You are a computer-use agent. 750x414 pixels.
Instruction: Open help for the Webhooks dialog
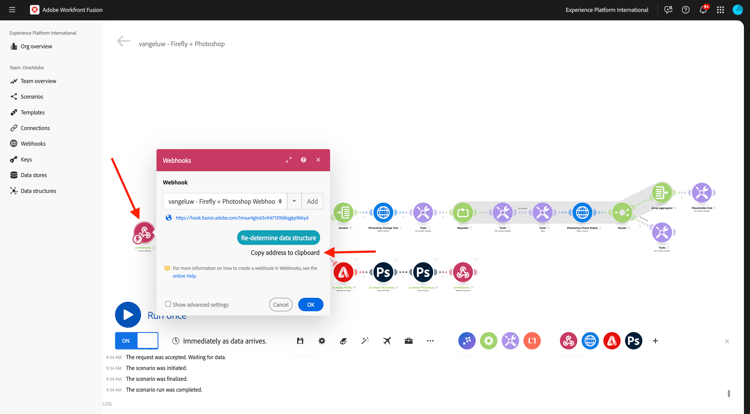tap(303, 160)
